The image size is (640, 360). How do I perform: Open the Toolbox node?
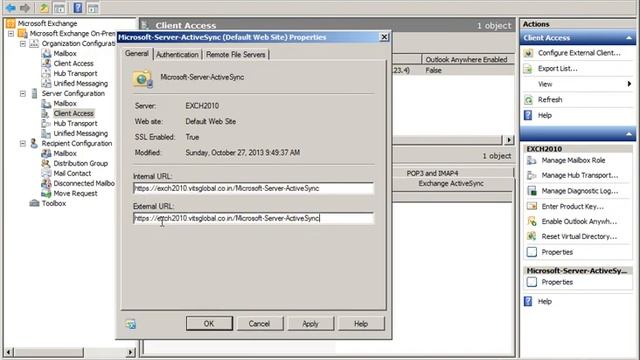[x=54, y=203]
